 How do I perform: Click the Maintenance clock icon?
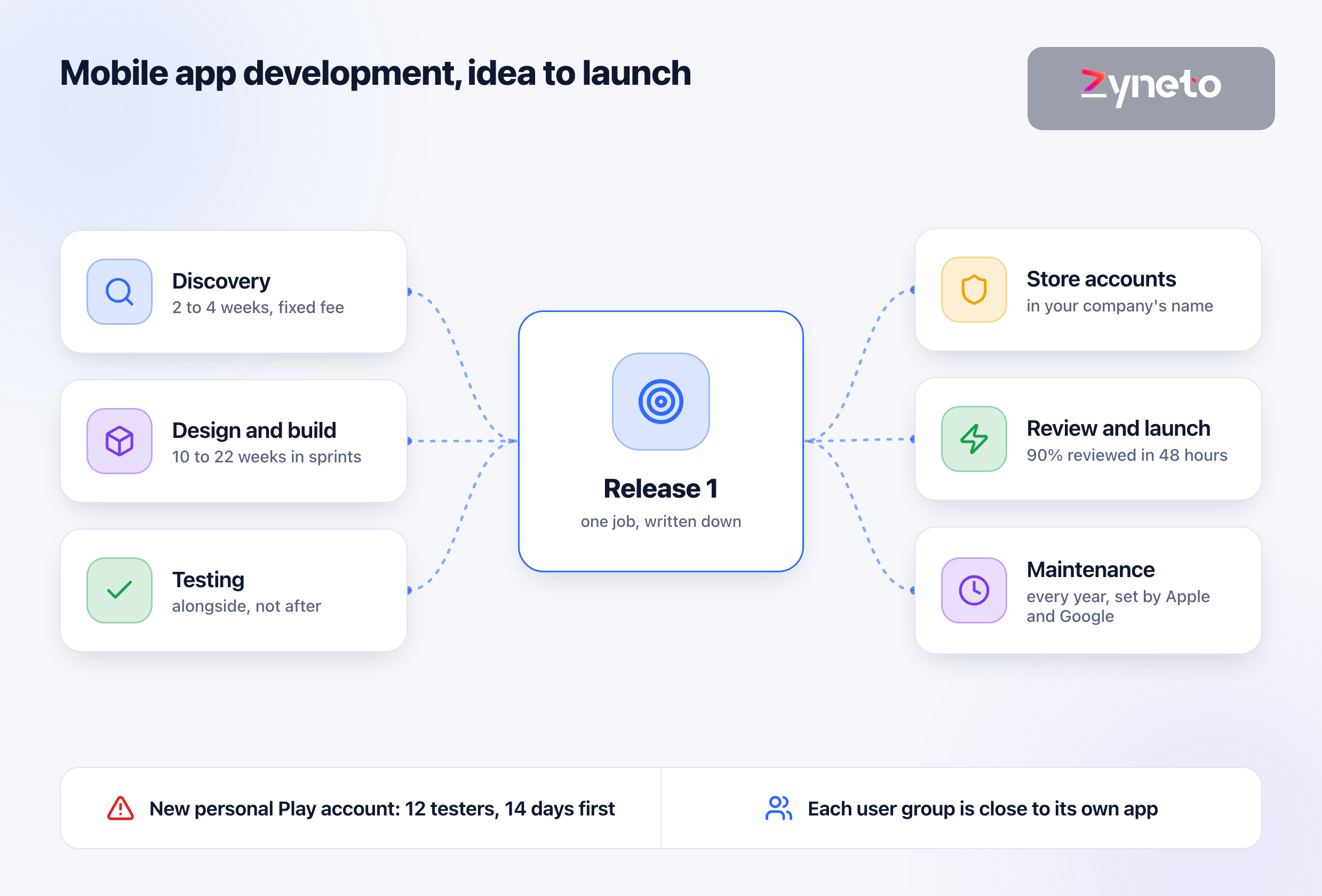point(974,590)
